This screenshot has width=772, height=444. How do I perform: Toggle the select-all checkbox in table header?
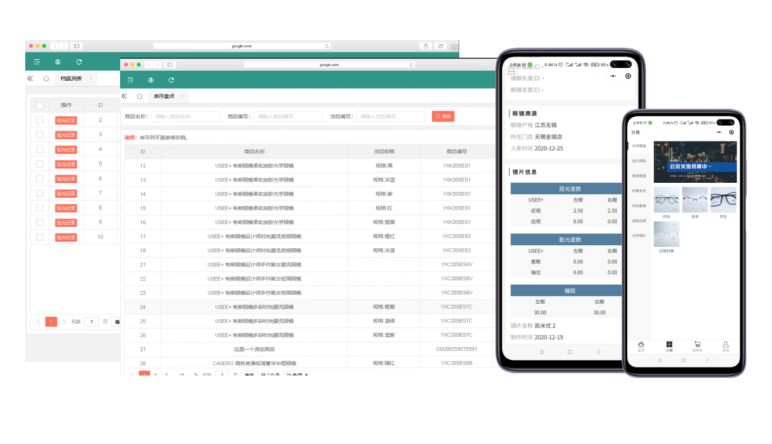40,104
